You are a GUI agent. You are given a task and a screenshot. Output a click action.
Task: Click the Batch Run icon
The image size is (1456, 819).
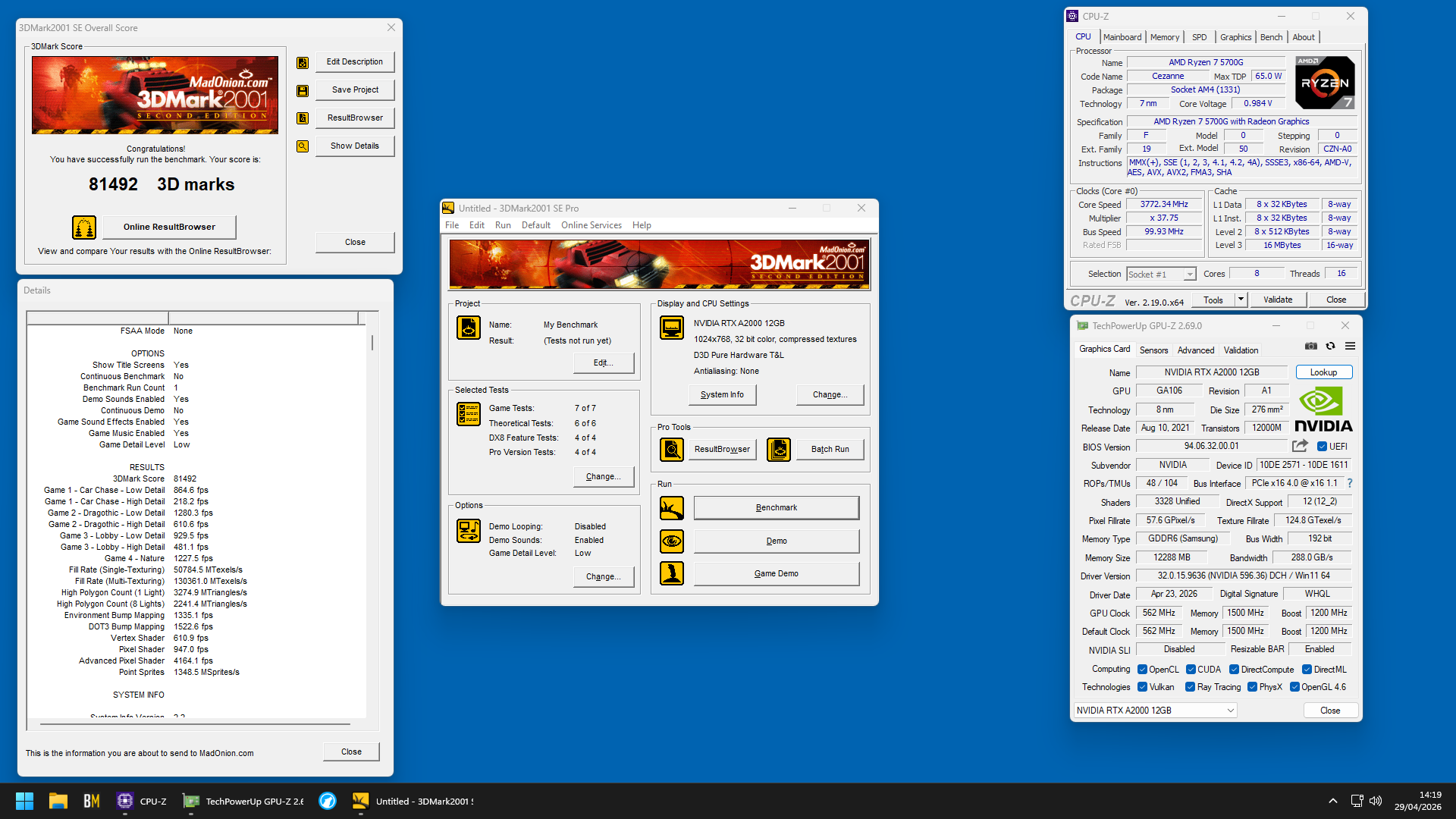pos(779,450)
